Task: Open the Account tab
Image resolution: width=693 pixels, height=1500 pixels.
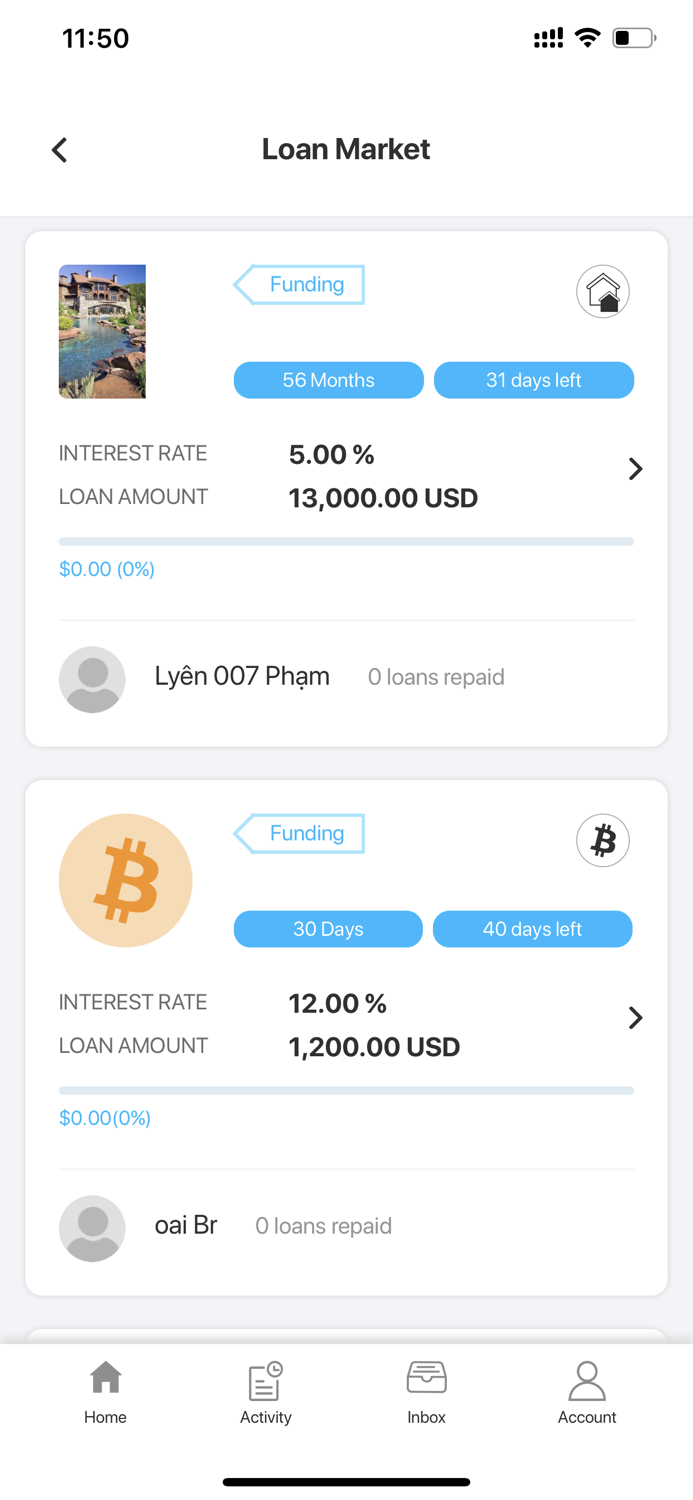Action: 587,1390
